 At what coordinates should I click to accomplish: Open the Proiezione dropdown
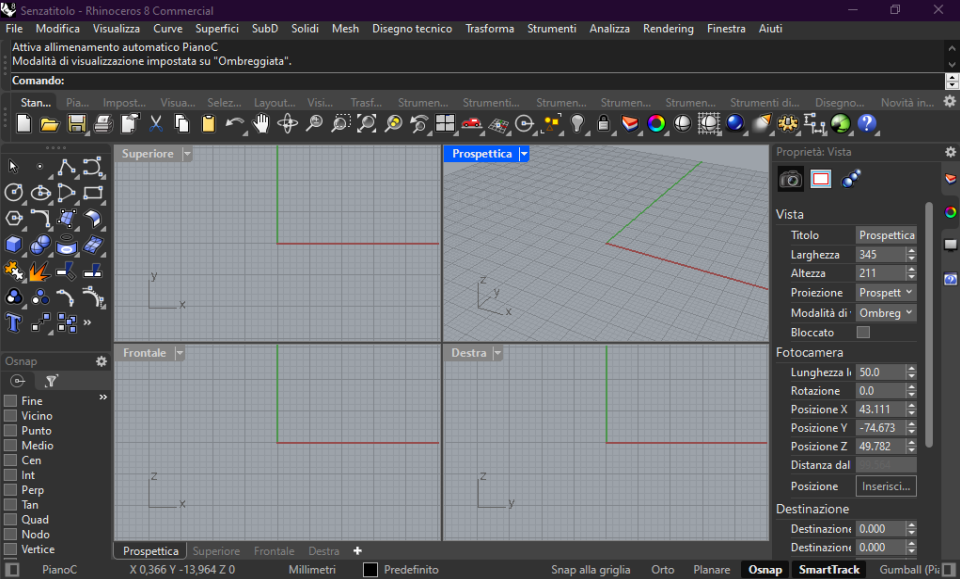pos(885,293)
